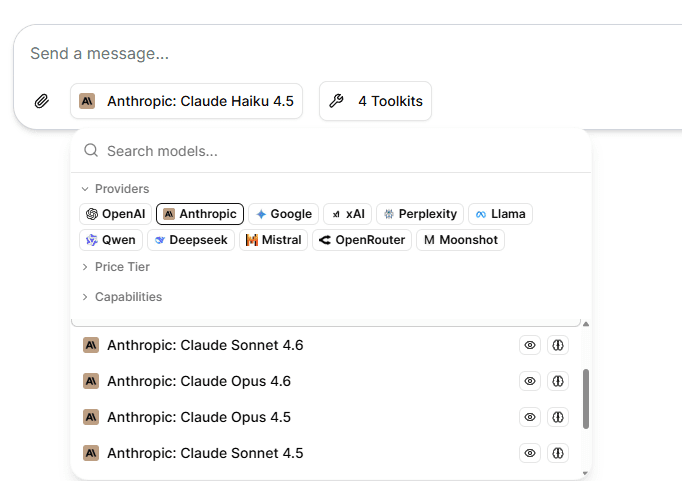
Task: Click the magnifier icon in model search
Action: (91, 151)
